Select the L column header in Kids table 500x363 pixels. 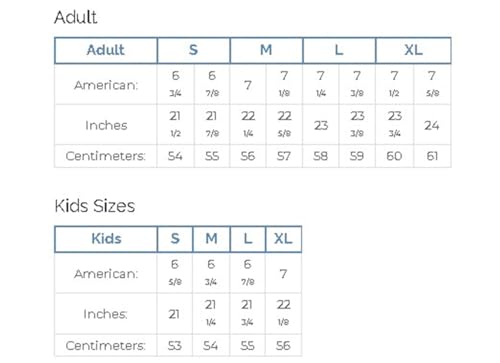click(x=248, y=239)
